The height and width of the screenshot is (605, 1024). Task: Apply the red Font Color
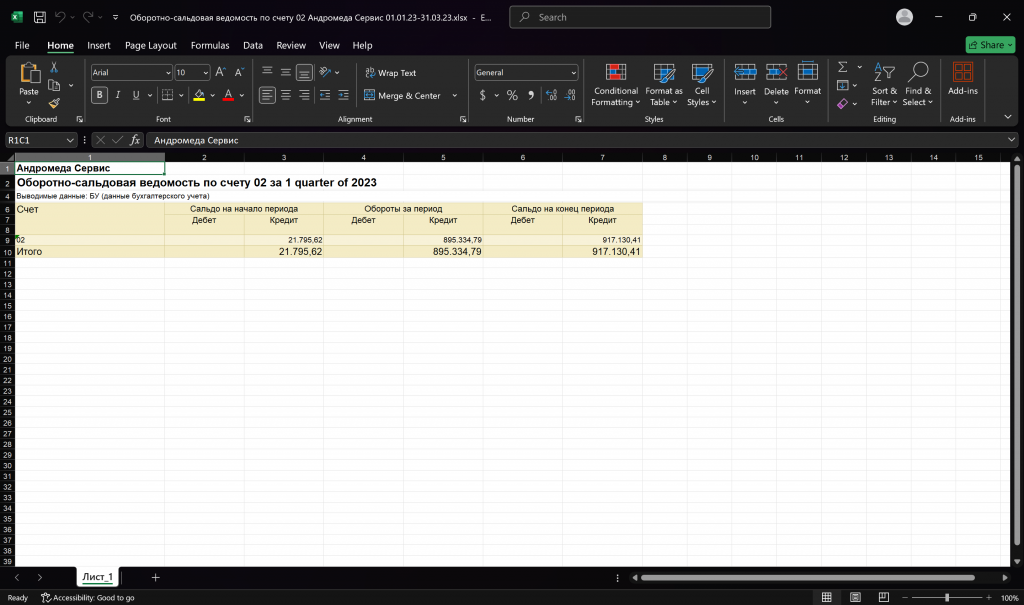point(228,95)
